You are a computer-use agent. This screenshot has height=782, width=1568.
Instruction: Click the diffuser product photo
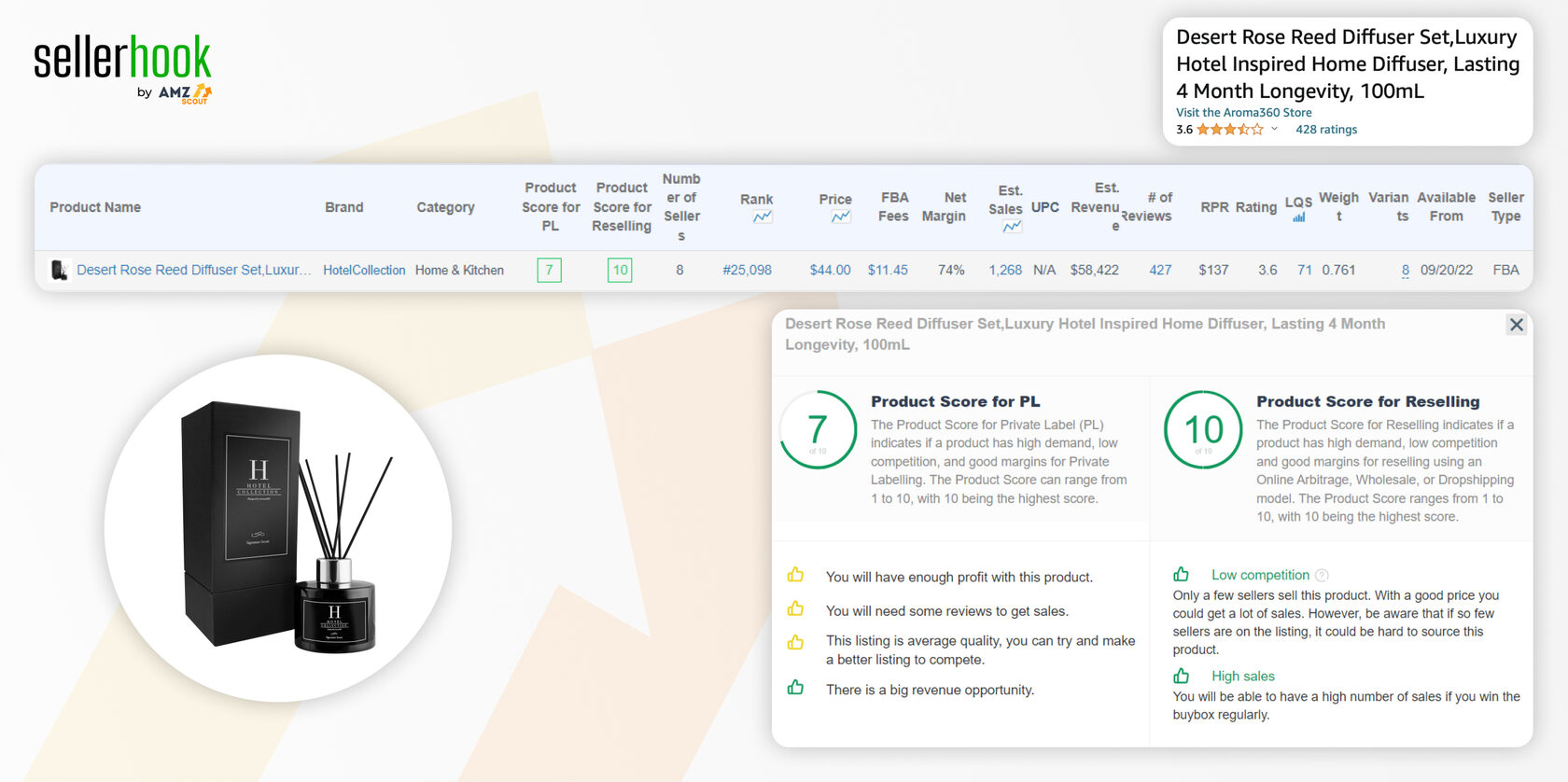278,528
